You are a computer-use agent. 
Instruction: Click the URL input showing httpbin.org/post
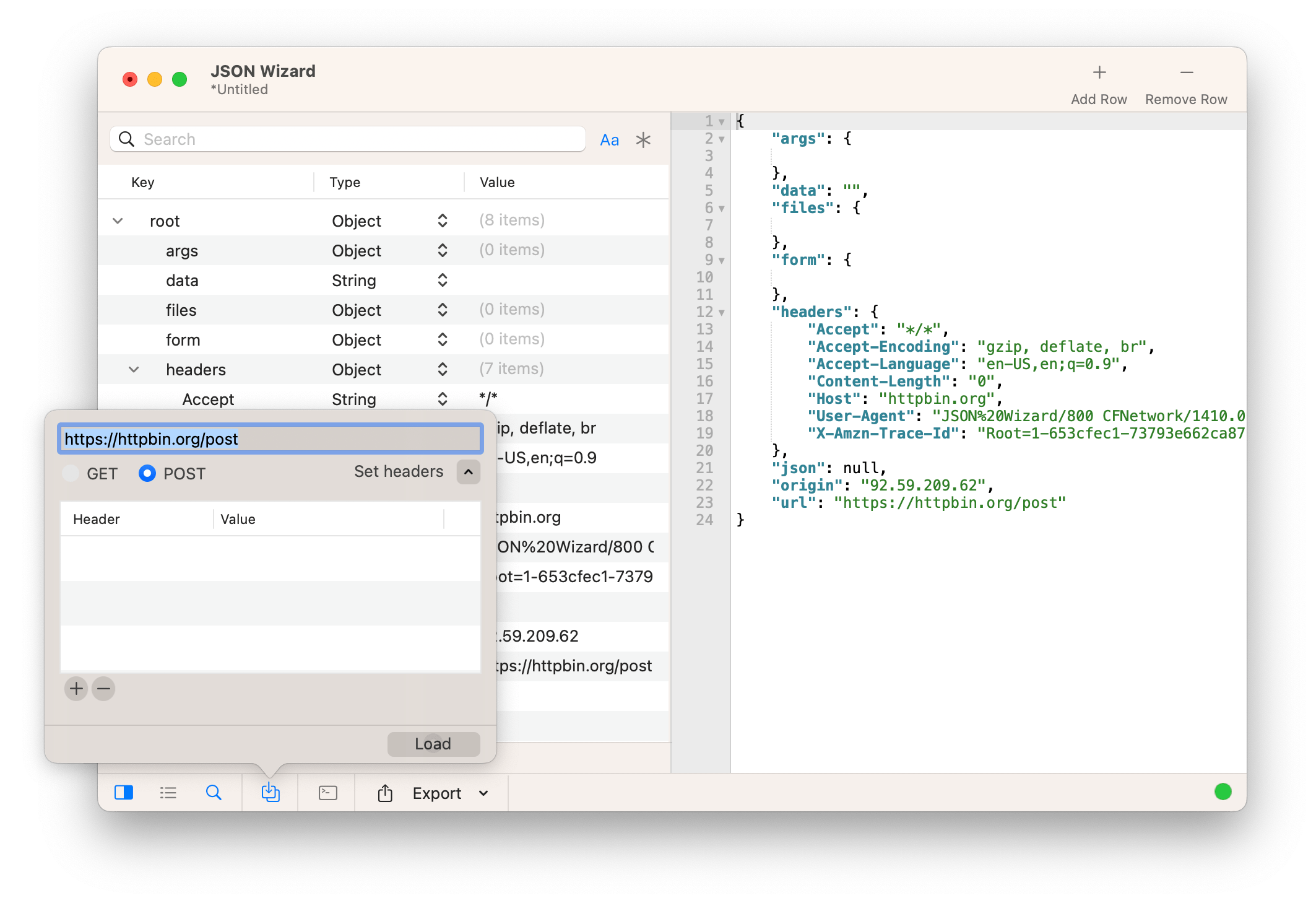(271, 438)
